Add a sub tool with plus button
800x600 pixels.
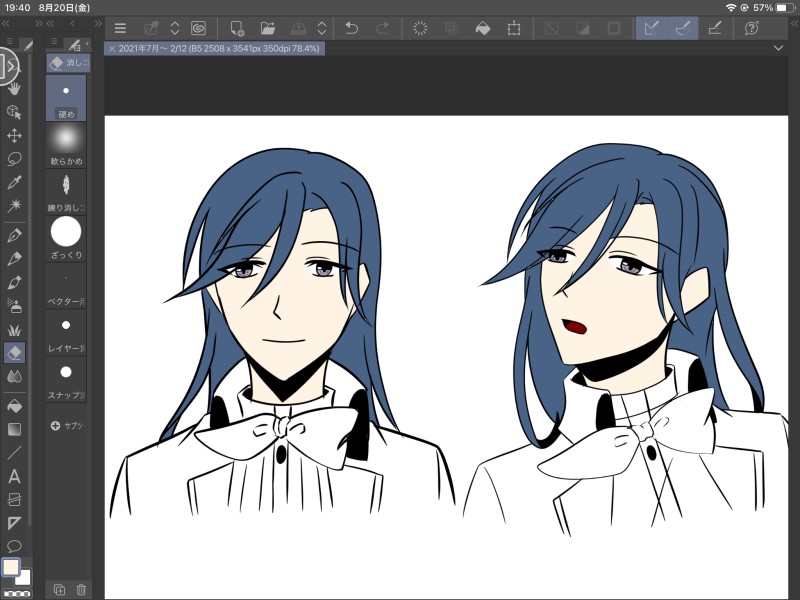click(56, 426)
